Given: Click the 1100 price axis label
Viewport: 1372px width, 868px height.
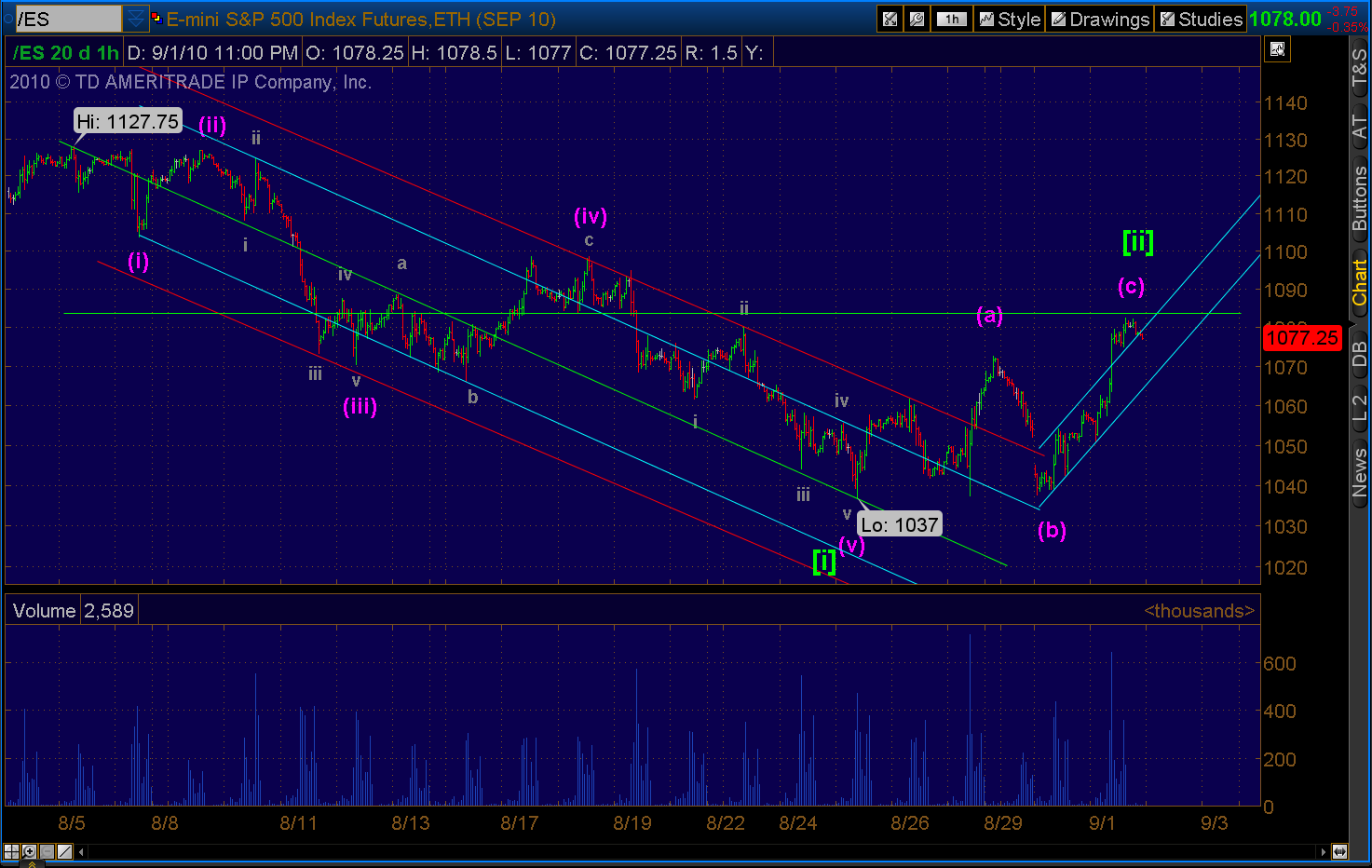Looking at the screenshot, I should pos(1285,252).
